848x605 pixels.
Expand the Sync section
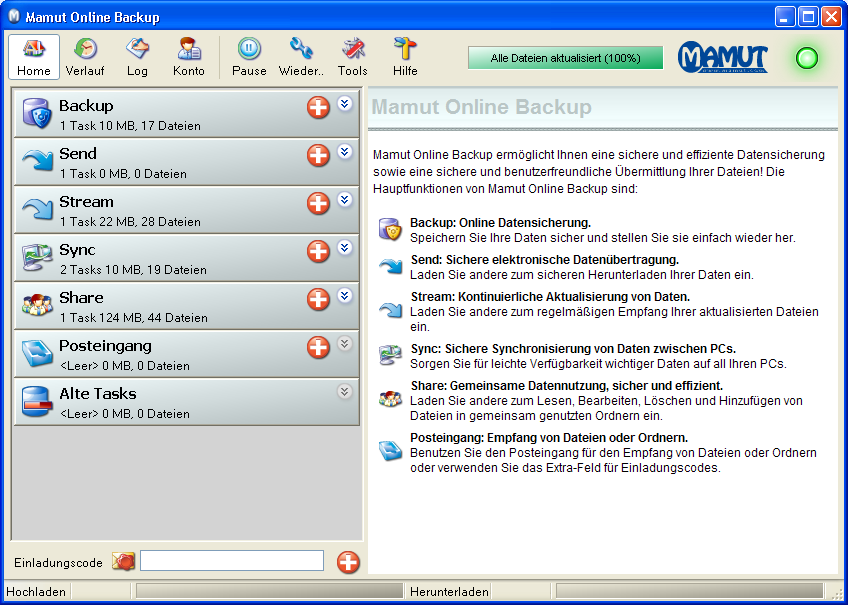click(345, 248)
